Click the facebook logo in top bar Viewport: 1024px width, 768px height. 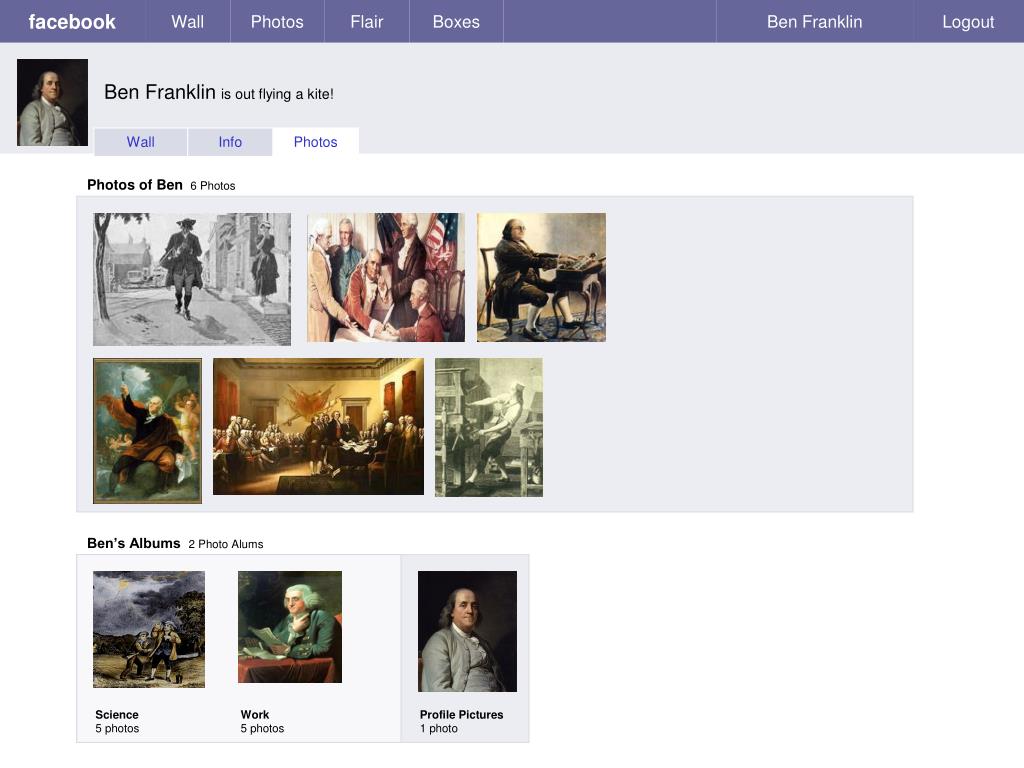72,22
